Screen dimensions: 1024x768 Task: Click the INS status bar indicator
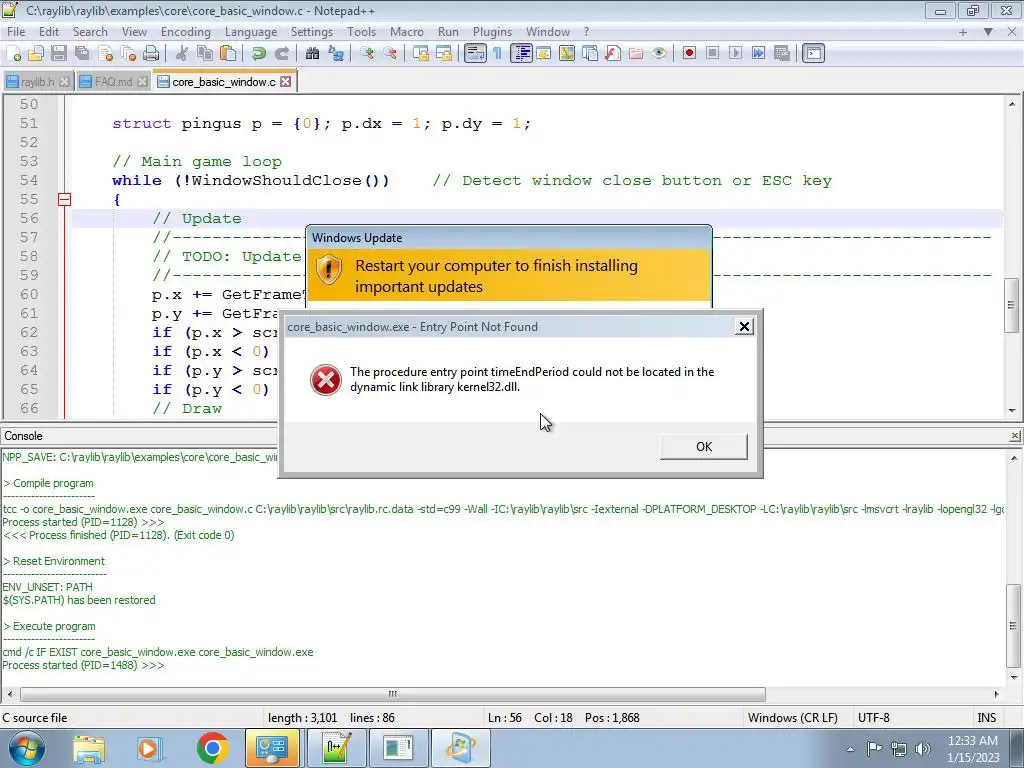tap(987, 718)
